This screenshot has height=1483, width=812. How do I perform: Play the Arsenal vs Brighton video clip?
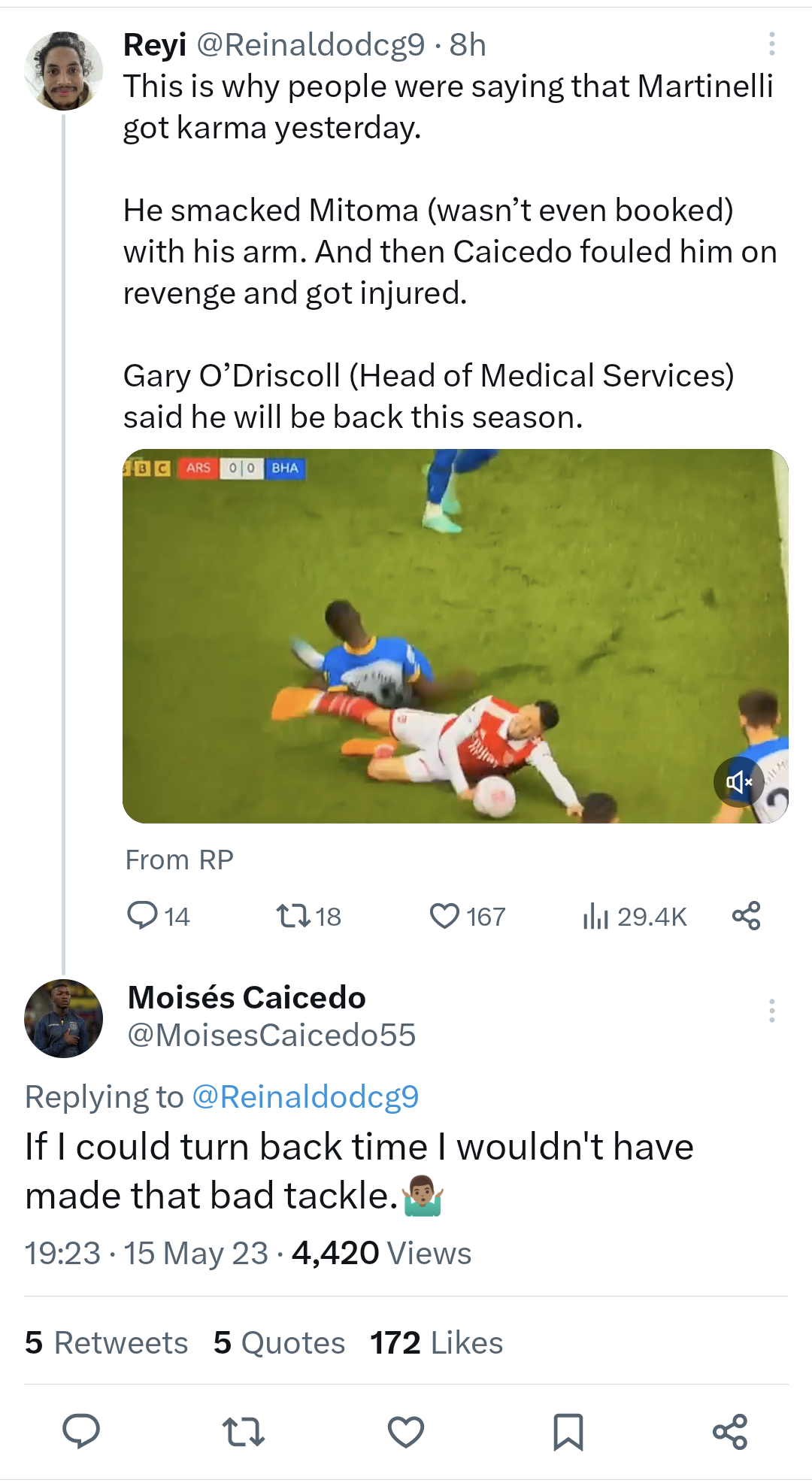coord(456,636)
